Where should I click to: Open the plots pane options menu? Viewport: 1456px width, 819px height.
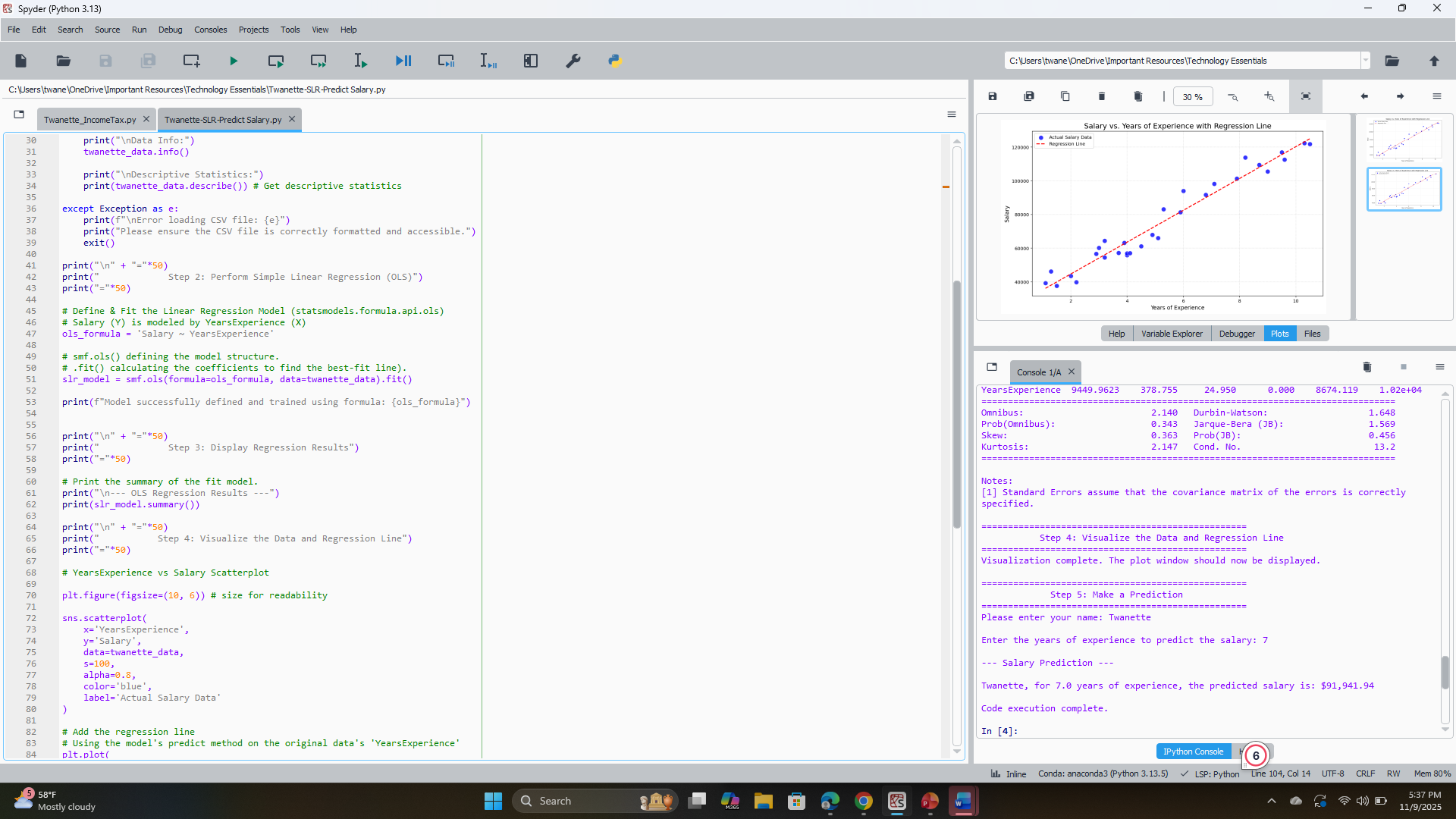click(x=1437, y=96)
